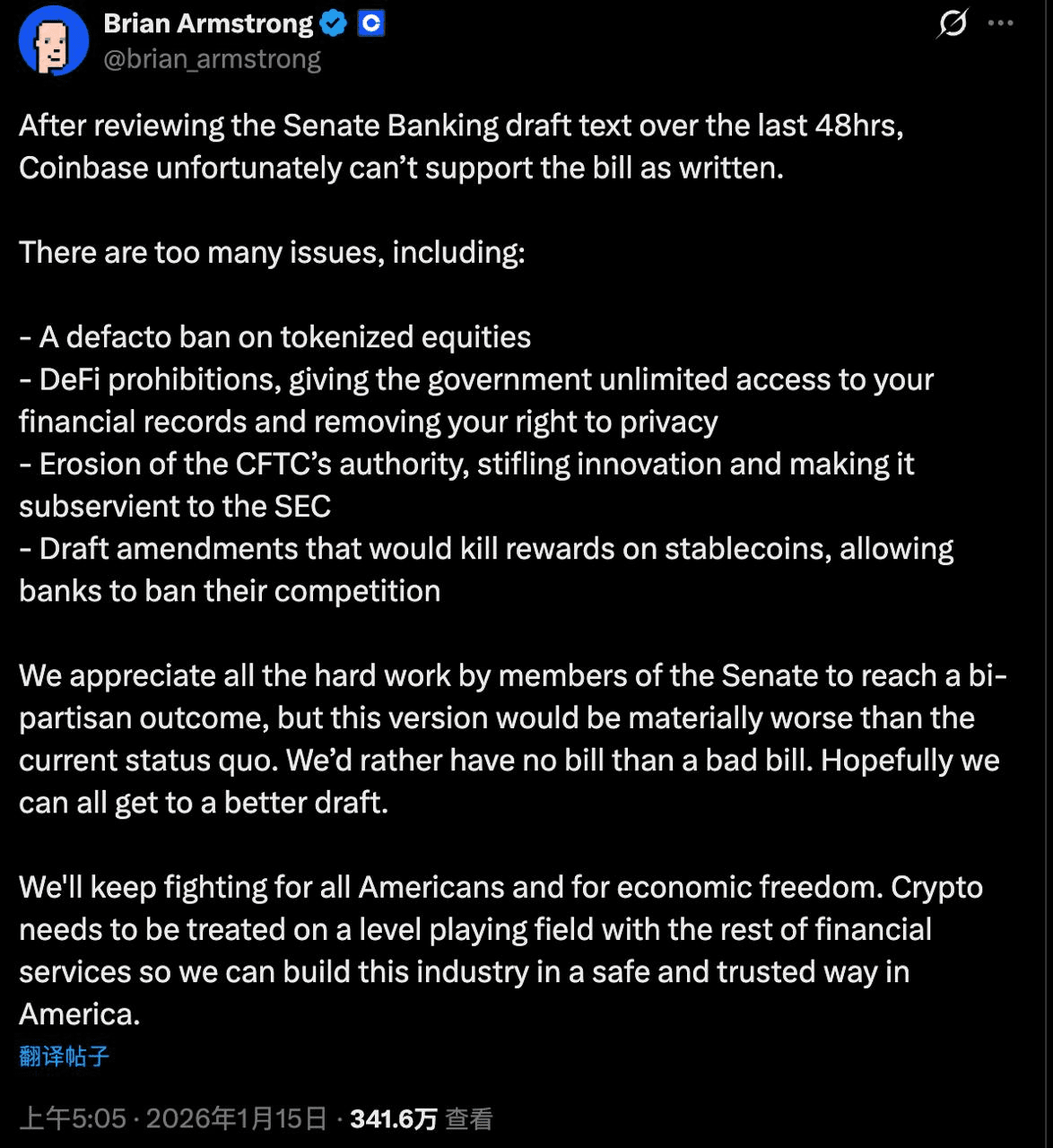Click the 上午5:05 post time
The height and width of the screenshot is (1148, 1053).
[x=73, y=1118]
